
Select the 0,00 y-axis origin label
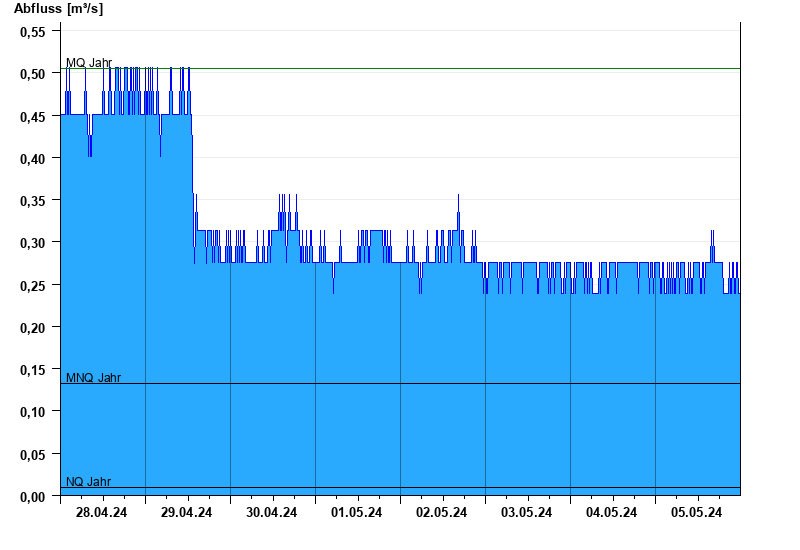click(34, 497)
